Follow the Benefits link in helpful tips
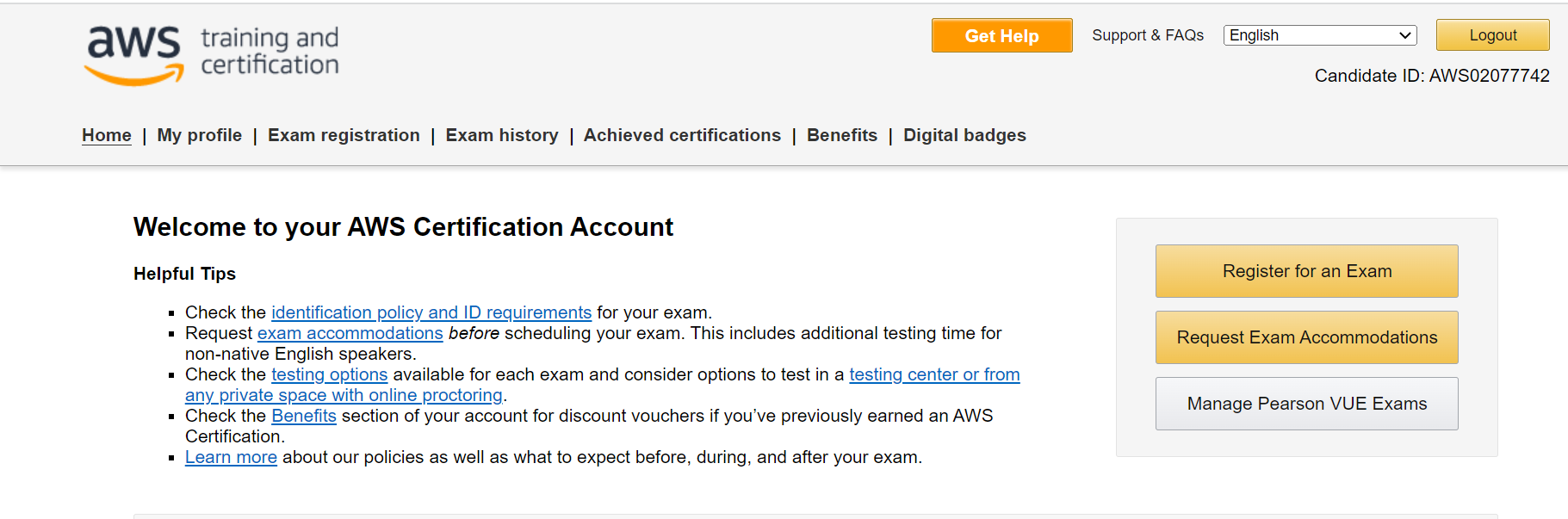 point(304,416)
